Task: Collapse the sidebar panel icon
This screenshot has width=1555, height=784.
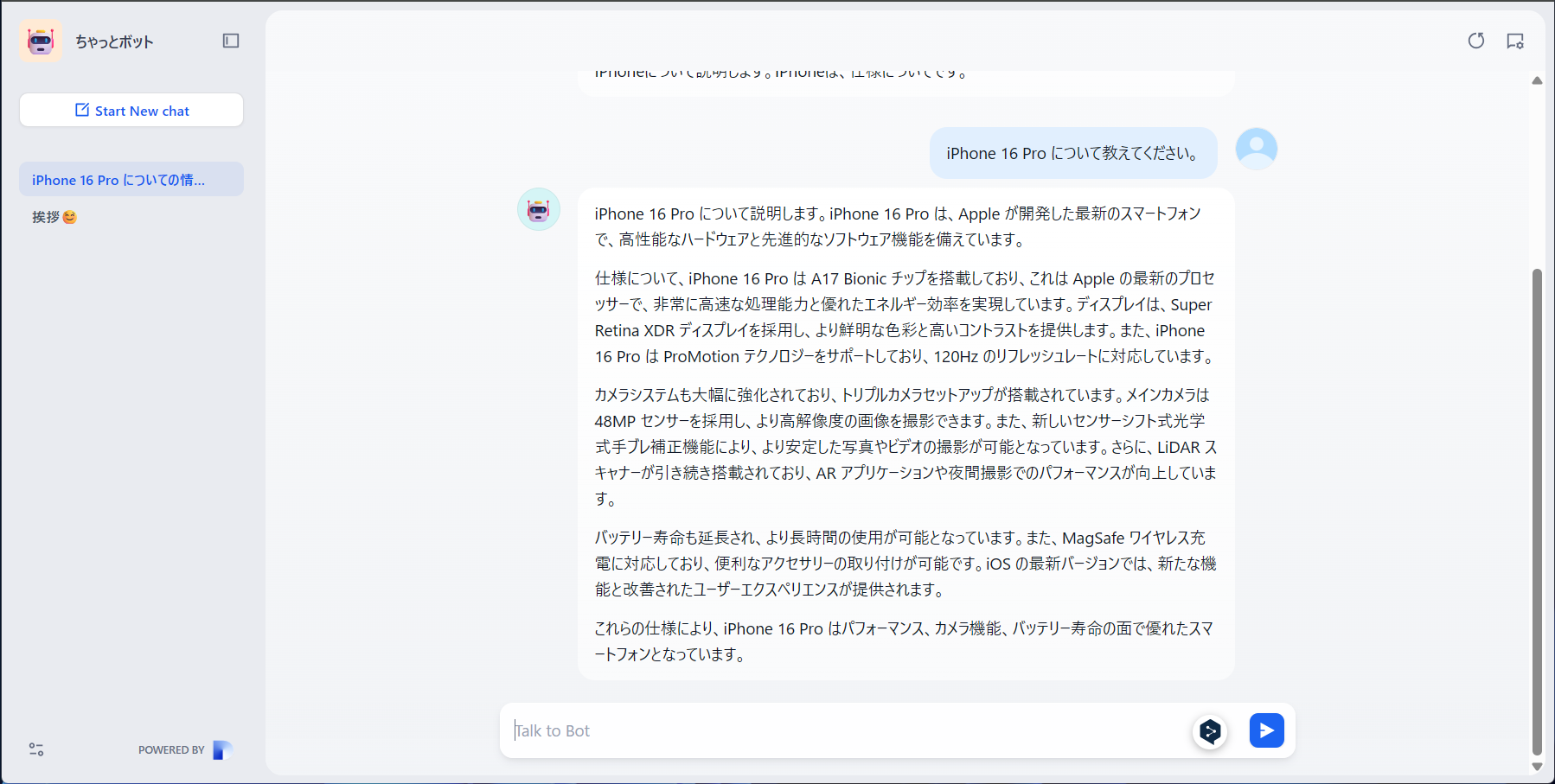Action: click(x=231, y=41)
